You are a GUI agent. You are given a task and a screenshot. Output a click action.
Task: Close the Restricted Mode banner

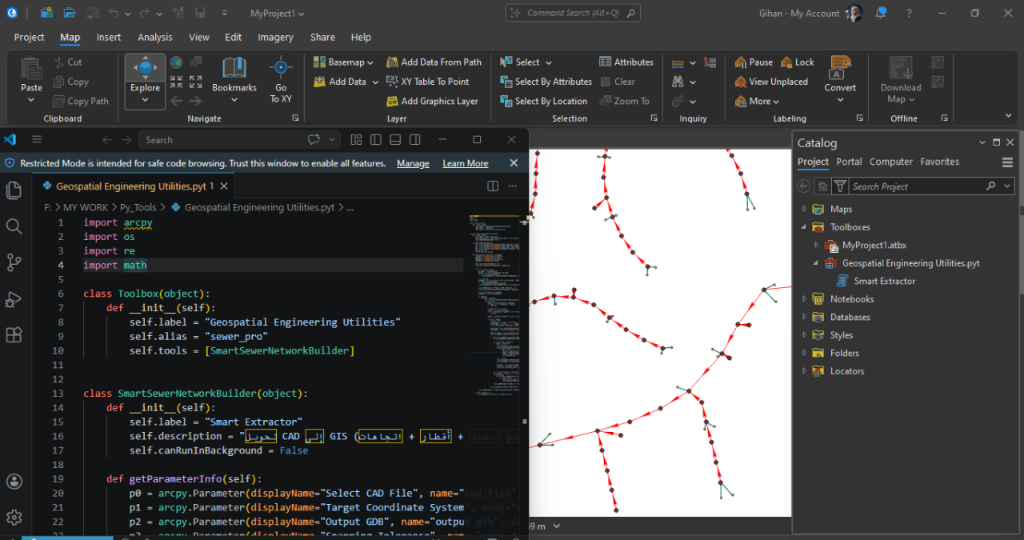pyautogui.click(x=513, y=163)
